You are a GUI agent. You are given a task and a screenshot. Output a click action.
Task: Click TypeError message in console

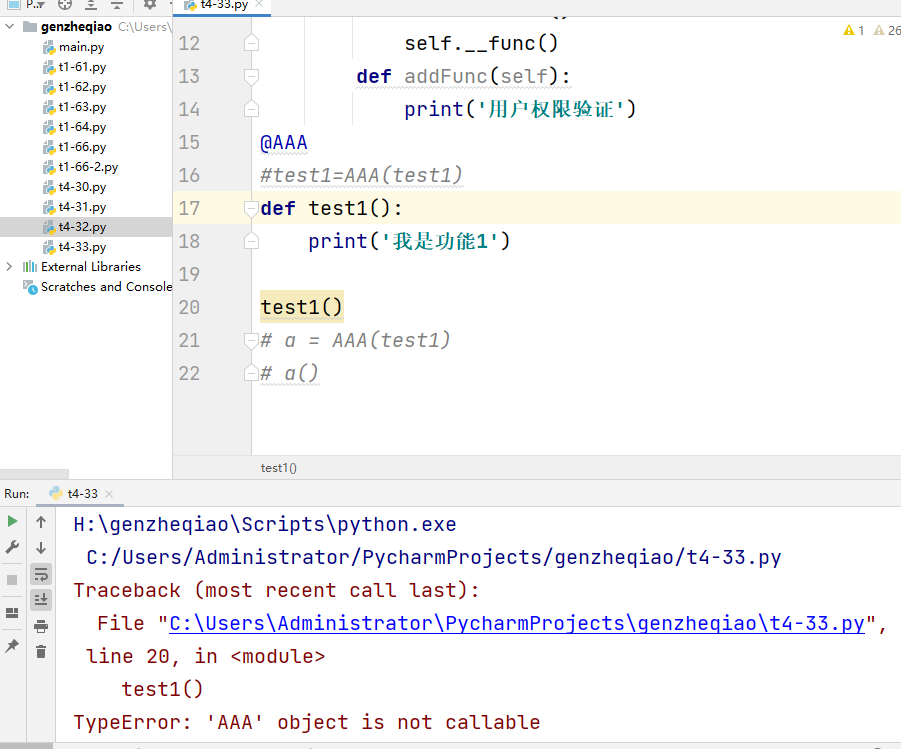pyautogui.click(x=307, y=723)
